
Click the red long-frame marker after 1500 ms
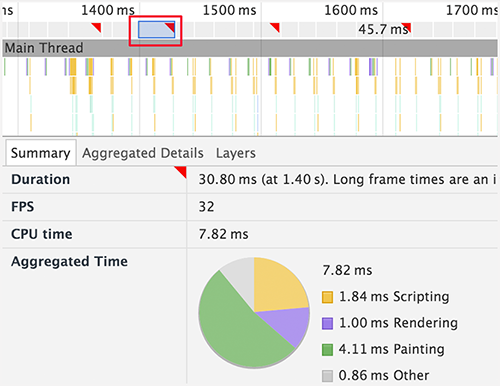coord(275,28)
